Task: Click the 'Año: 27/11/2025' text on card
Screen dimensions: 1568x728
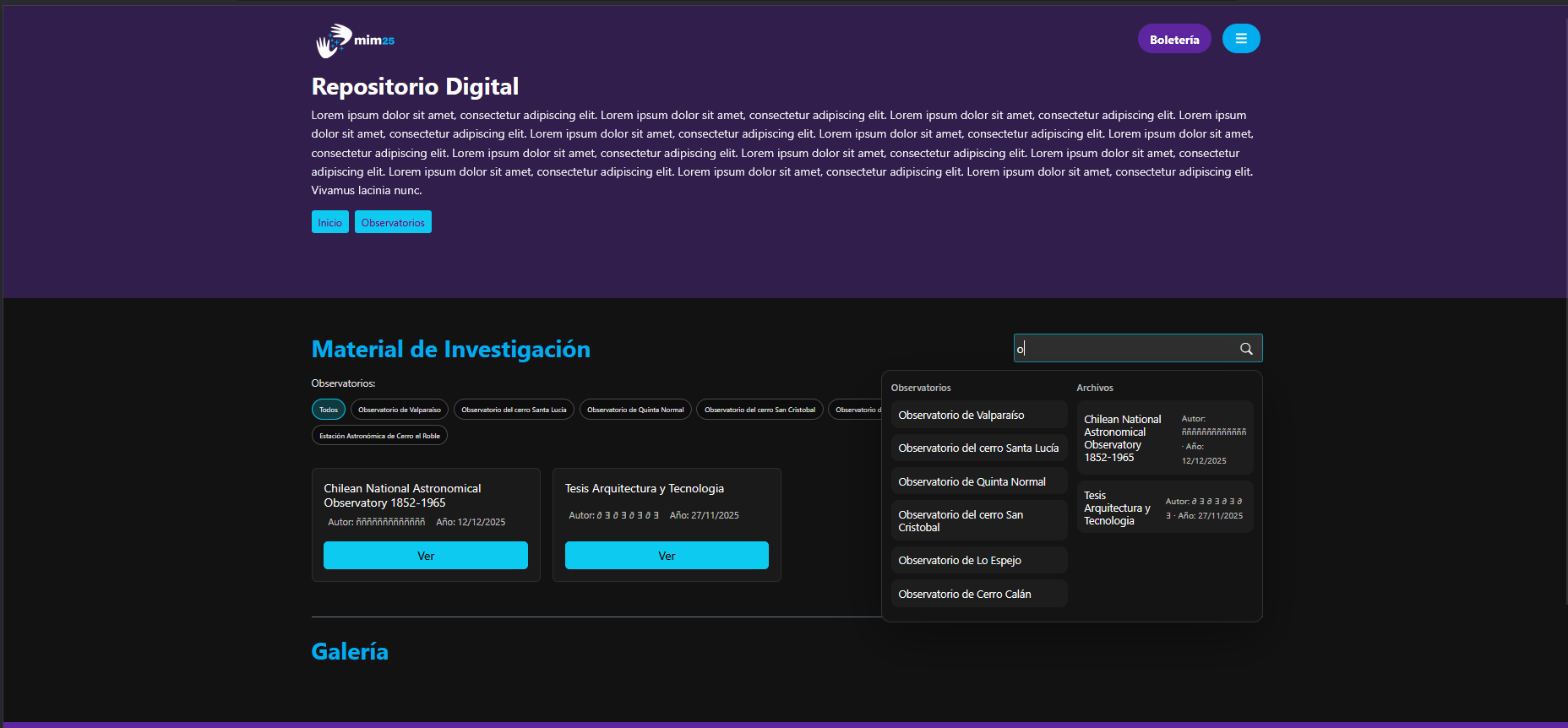Action: [x=705, y=515]
